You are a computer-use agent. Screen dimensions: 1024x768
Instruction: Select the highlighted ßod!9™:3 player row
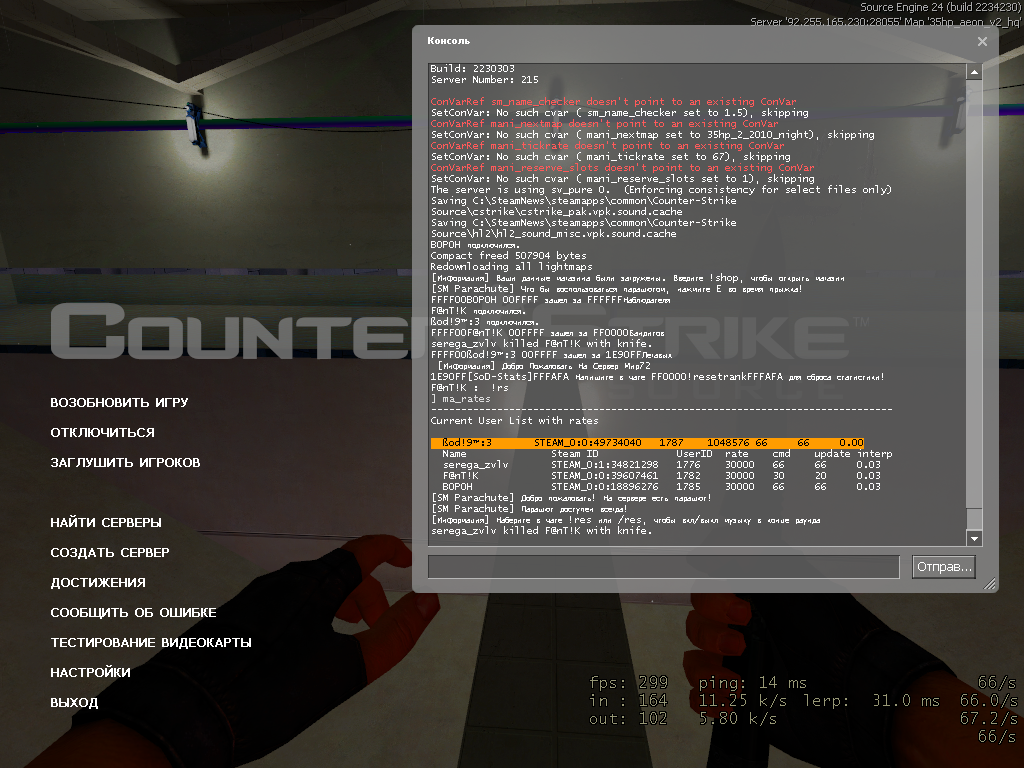647,443
